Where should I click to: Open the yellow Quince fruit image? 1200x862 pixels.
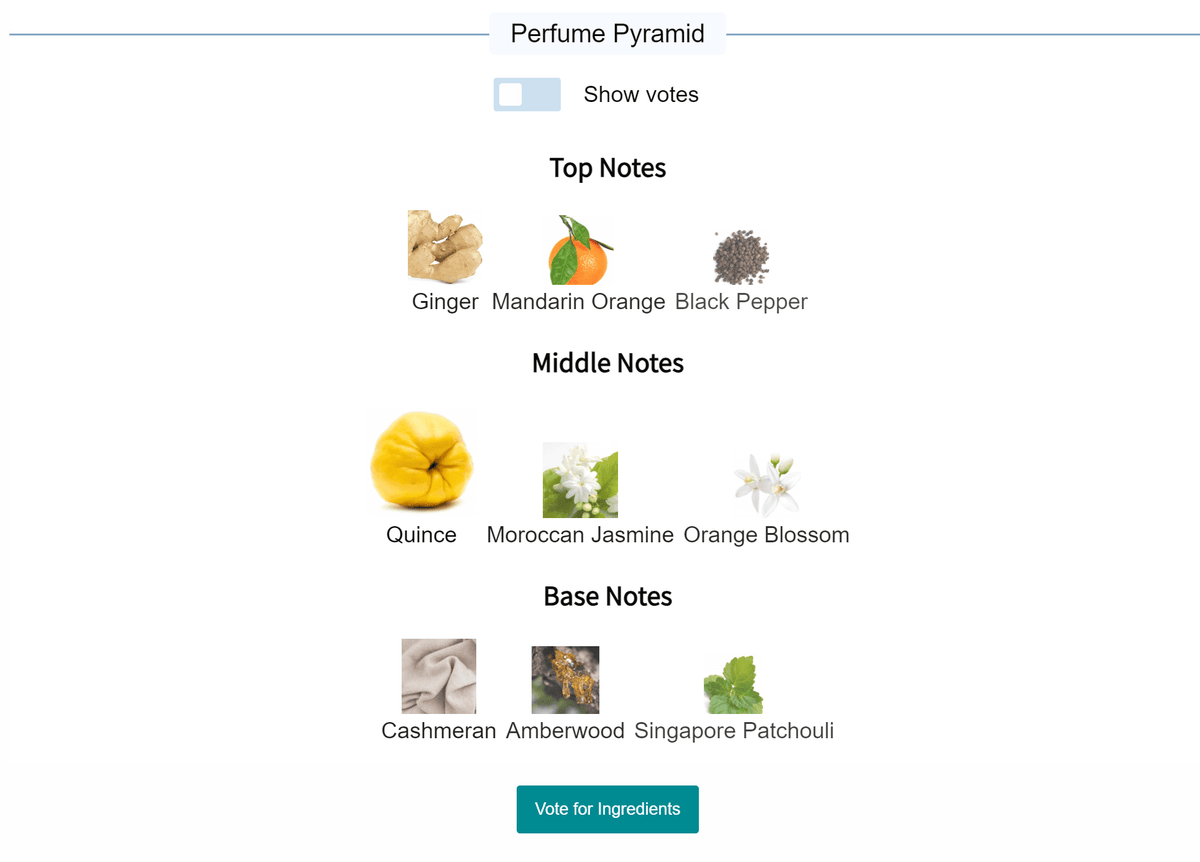421,461
